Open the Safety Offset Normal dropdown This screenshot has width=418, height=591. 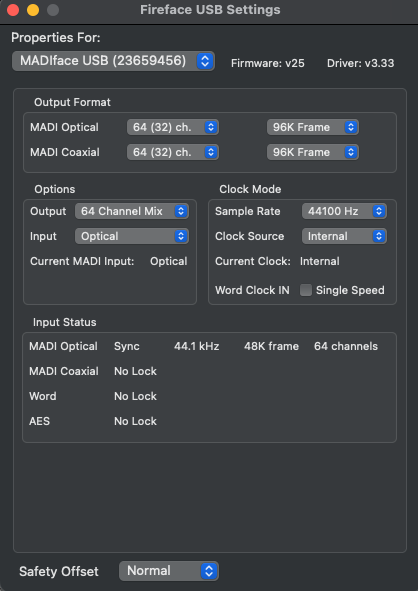point(169,571)
